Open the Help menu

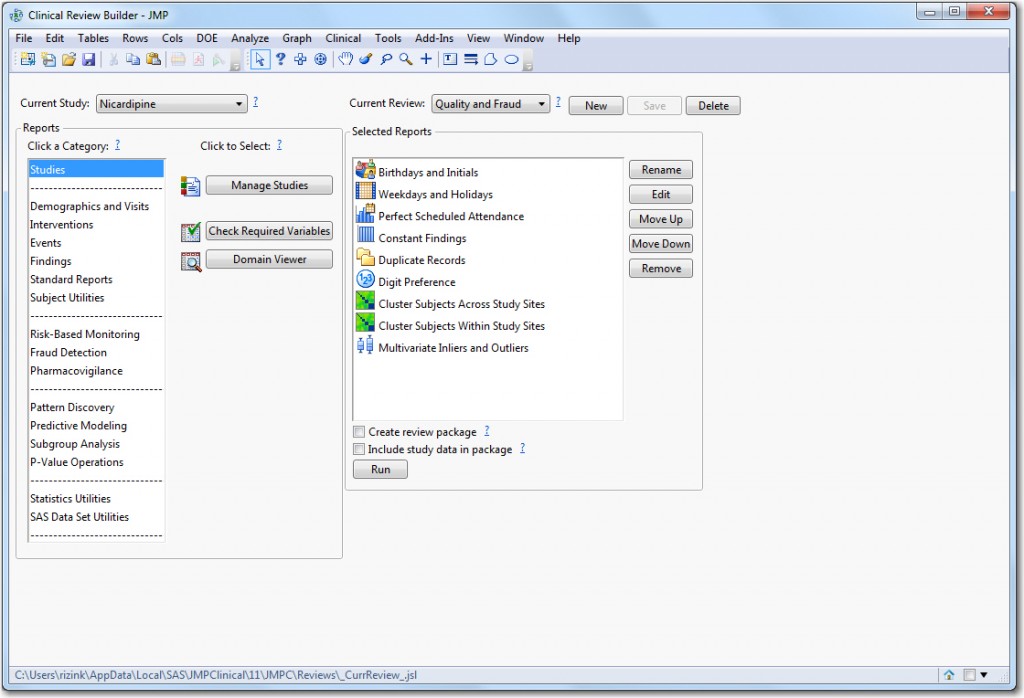pyautogui.click(x=568, y=38)
